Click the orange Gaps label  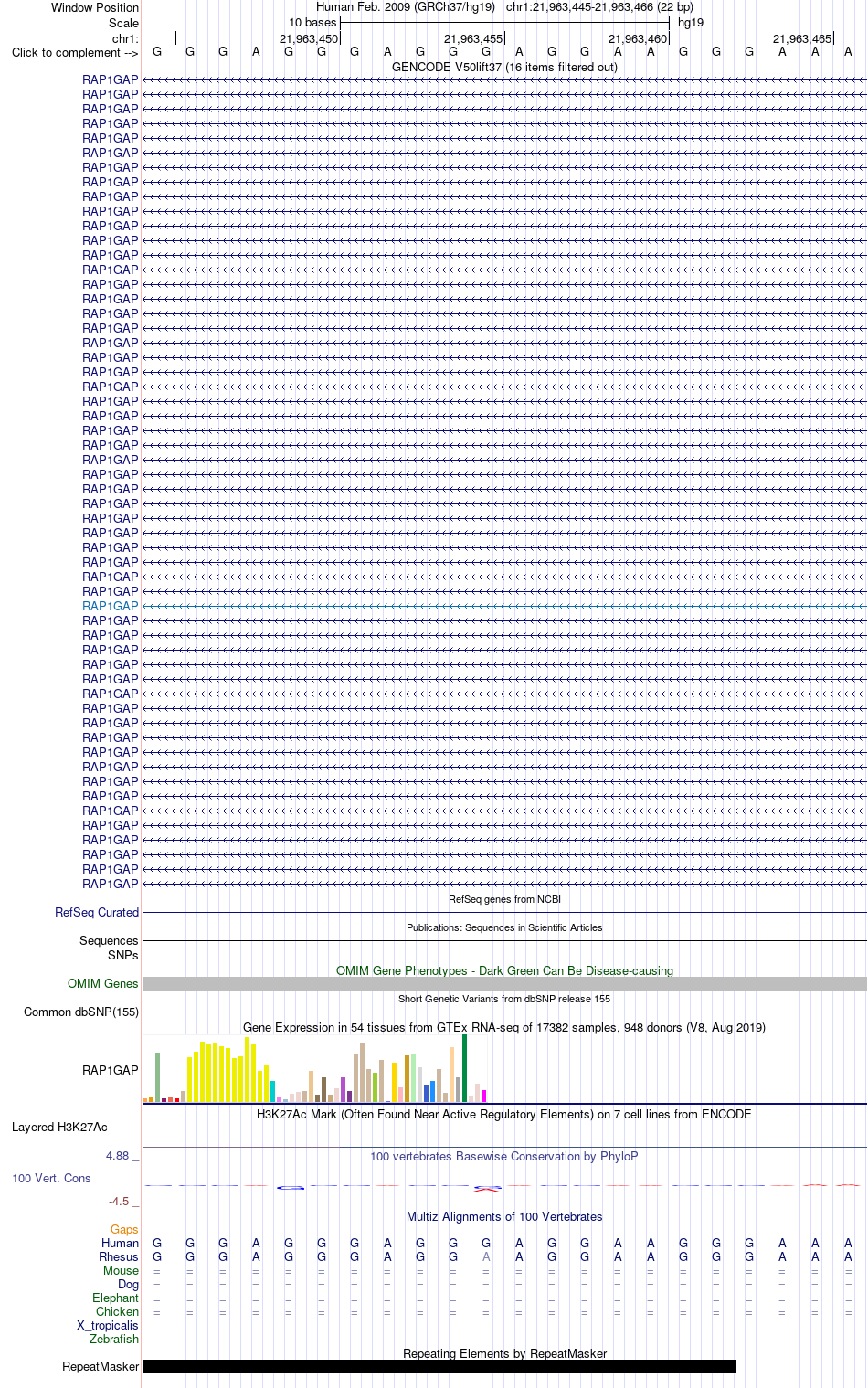(x=124, y=1229)
